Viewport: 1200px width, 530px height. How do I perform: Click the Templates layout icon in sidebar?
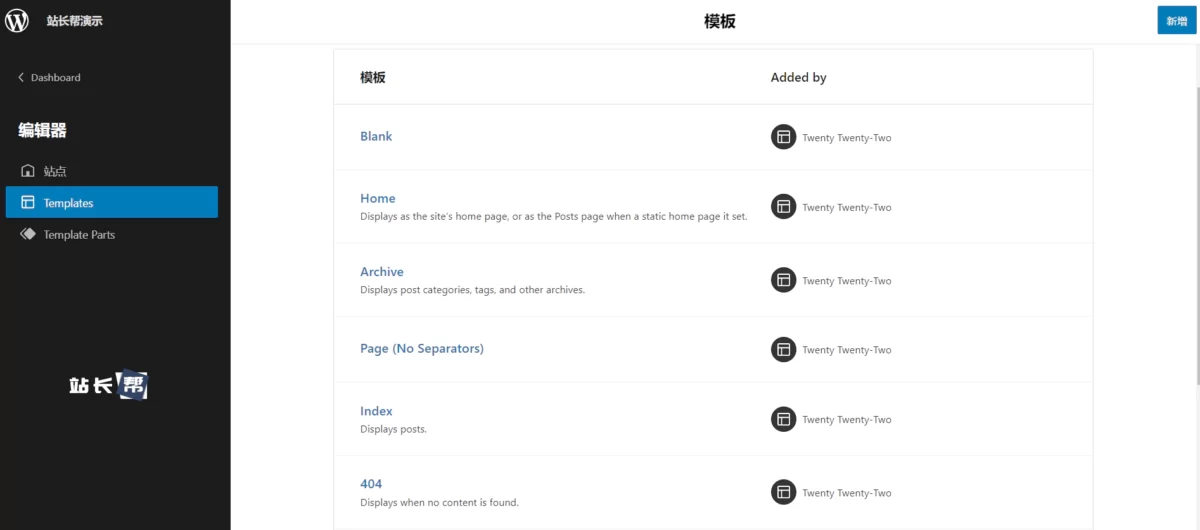tap(28, 203)
